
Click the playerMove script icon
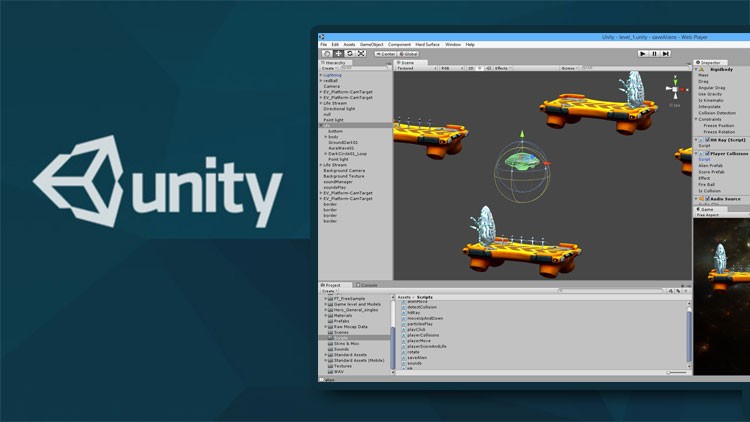404,341
